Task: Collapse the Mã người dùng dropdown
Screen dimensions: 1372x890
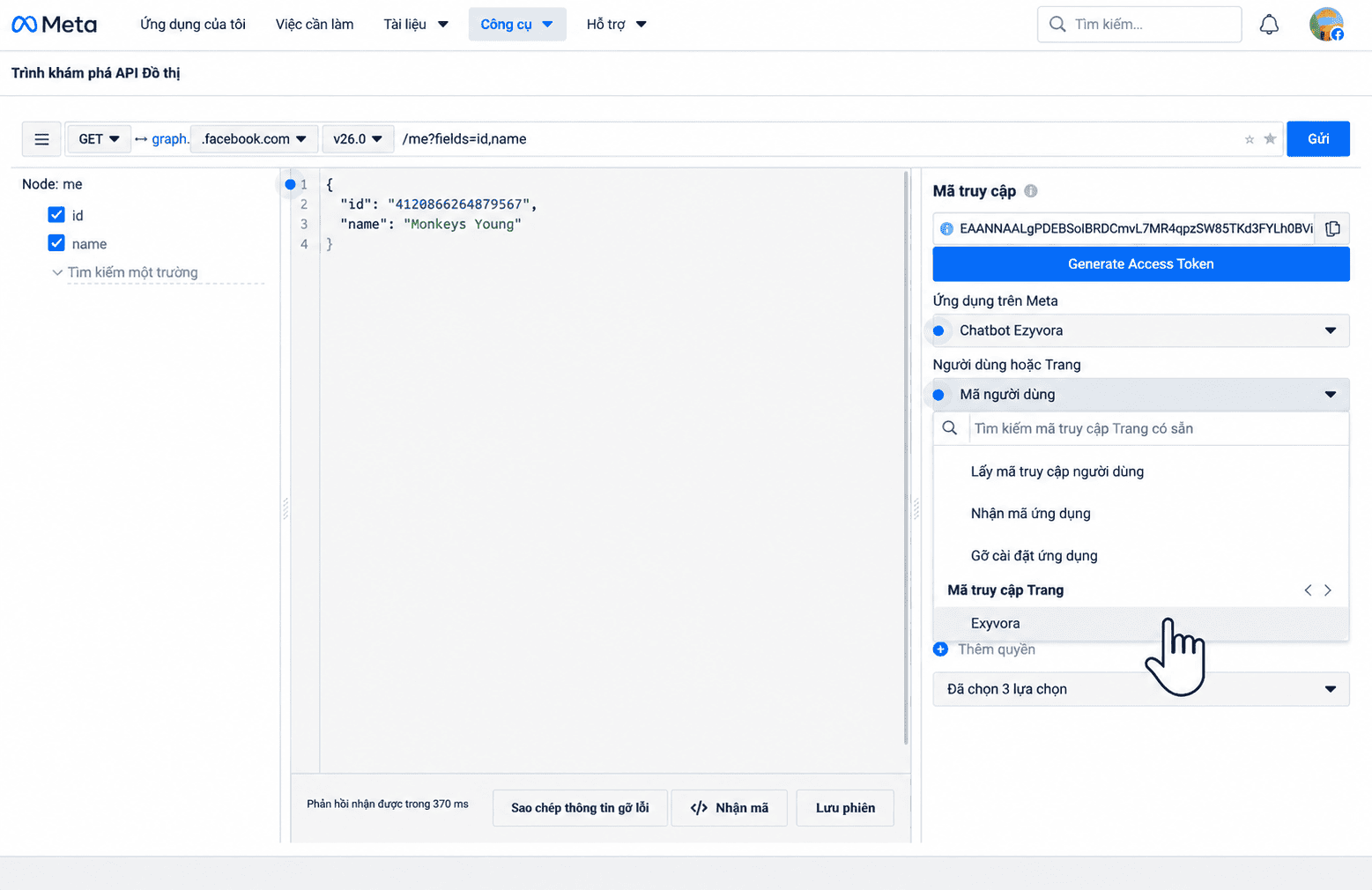Action: pyautogui.click(x=1141, y=395)
